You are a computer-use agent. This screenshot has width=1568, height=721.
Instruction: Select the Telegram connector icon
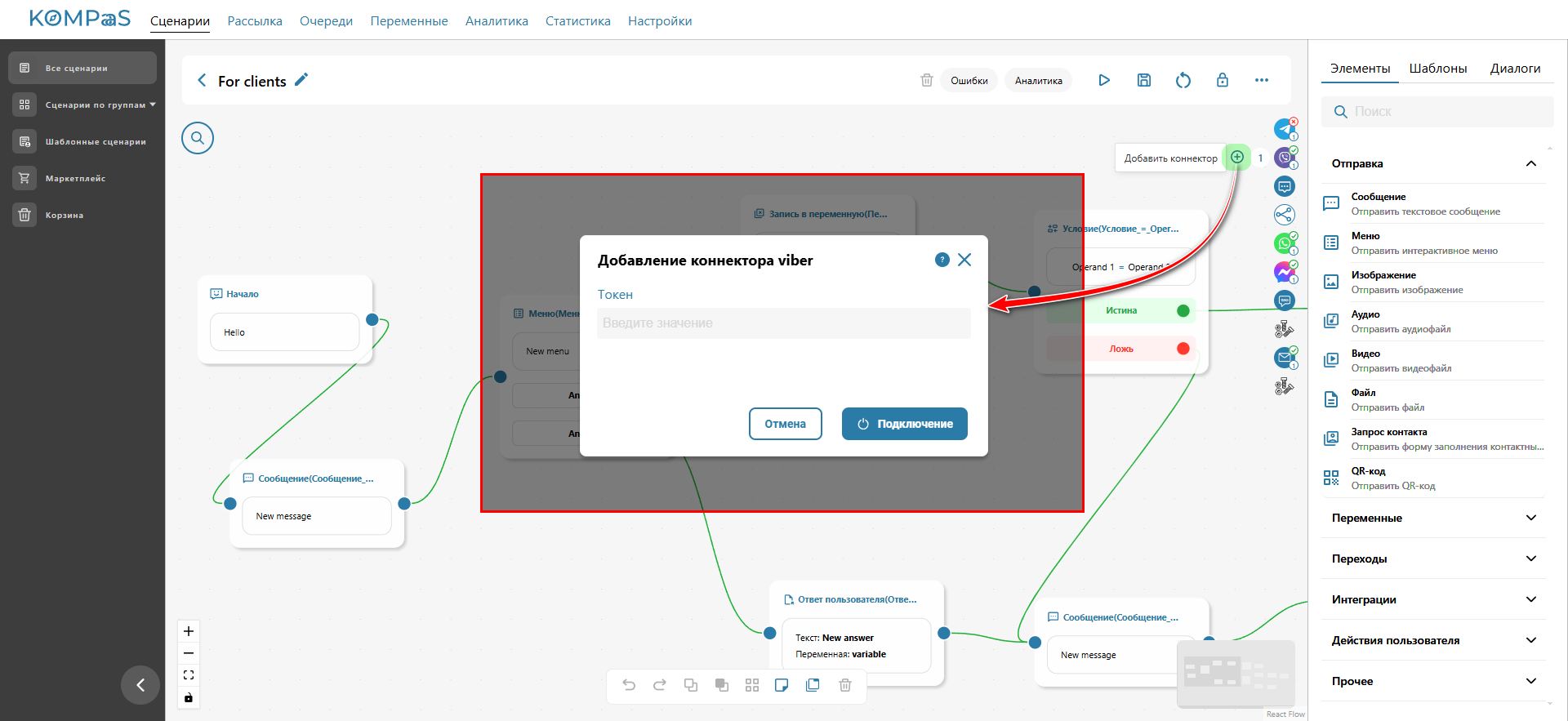point(1285,129)
